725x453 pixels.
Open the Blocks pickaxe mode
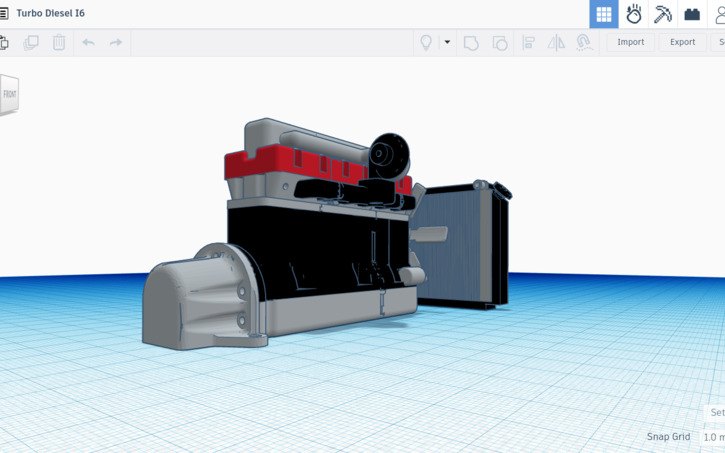(663, 14)
